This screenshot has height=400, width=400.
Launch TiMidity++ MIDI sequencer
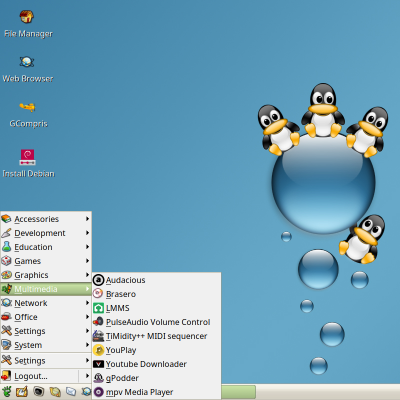click(x=156, y=336)
